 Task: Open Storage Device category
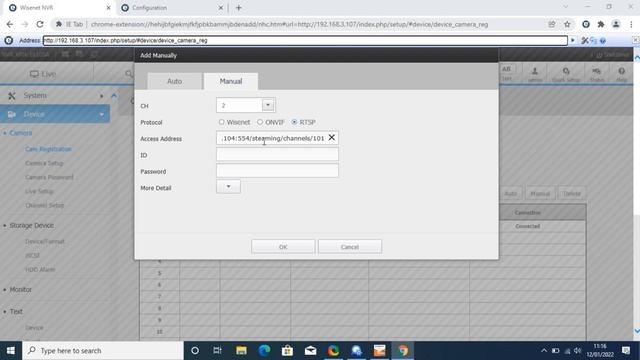point(31,225)
